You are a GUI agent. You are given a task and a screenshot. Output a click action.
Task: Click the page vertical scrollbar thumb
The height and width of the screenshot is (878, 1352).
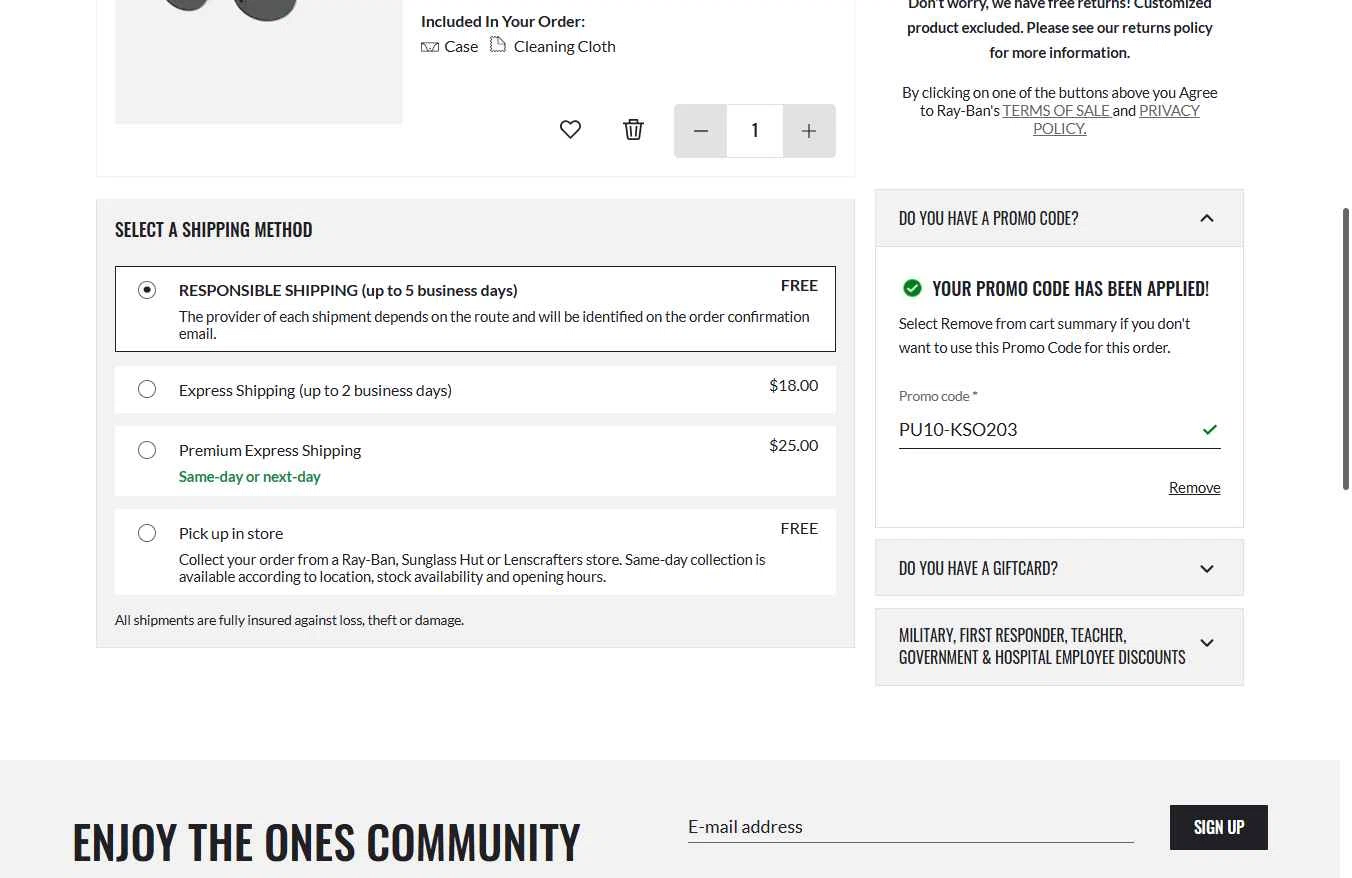pyautogui.click(x=1346, y=348)
